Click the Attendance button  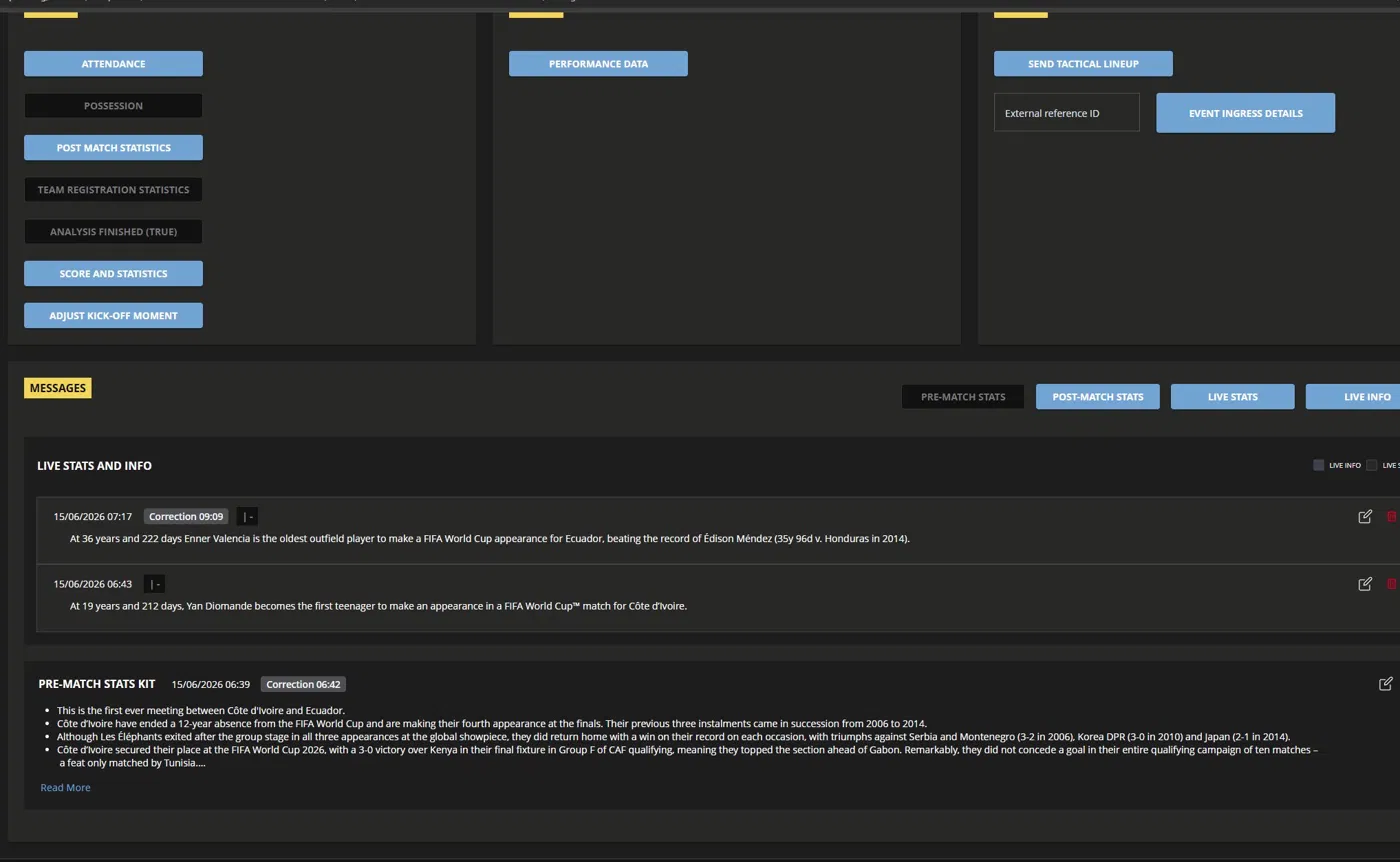pyautogui.click(x=113, y=64)
